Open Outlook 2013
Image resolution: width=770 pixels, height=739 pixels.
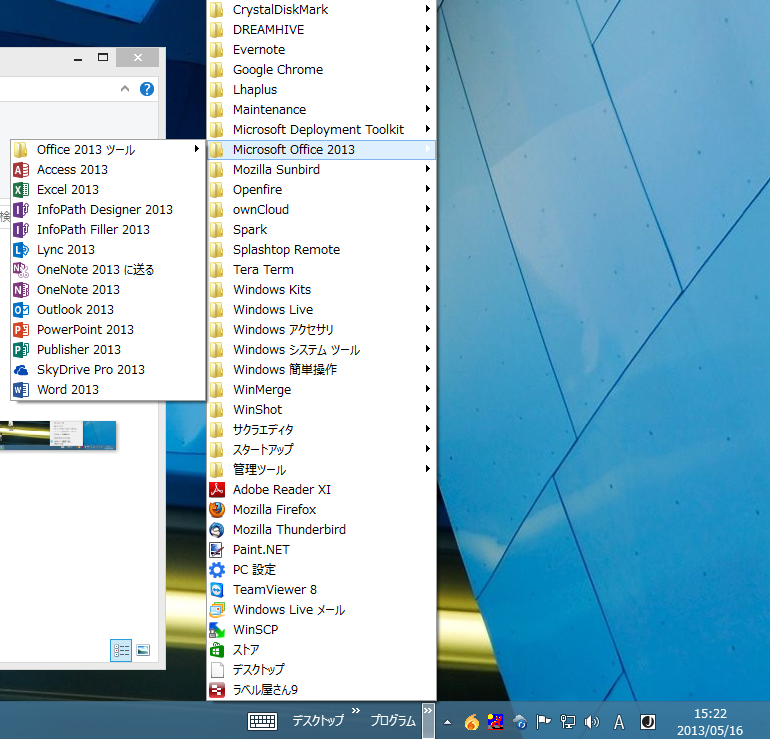coord(108,310)
